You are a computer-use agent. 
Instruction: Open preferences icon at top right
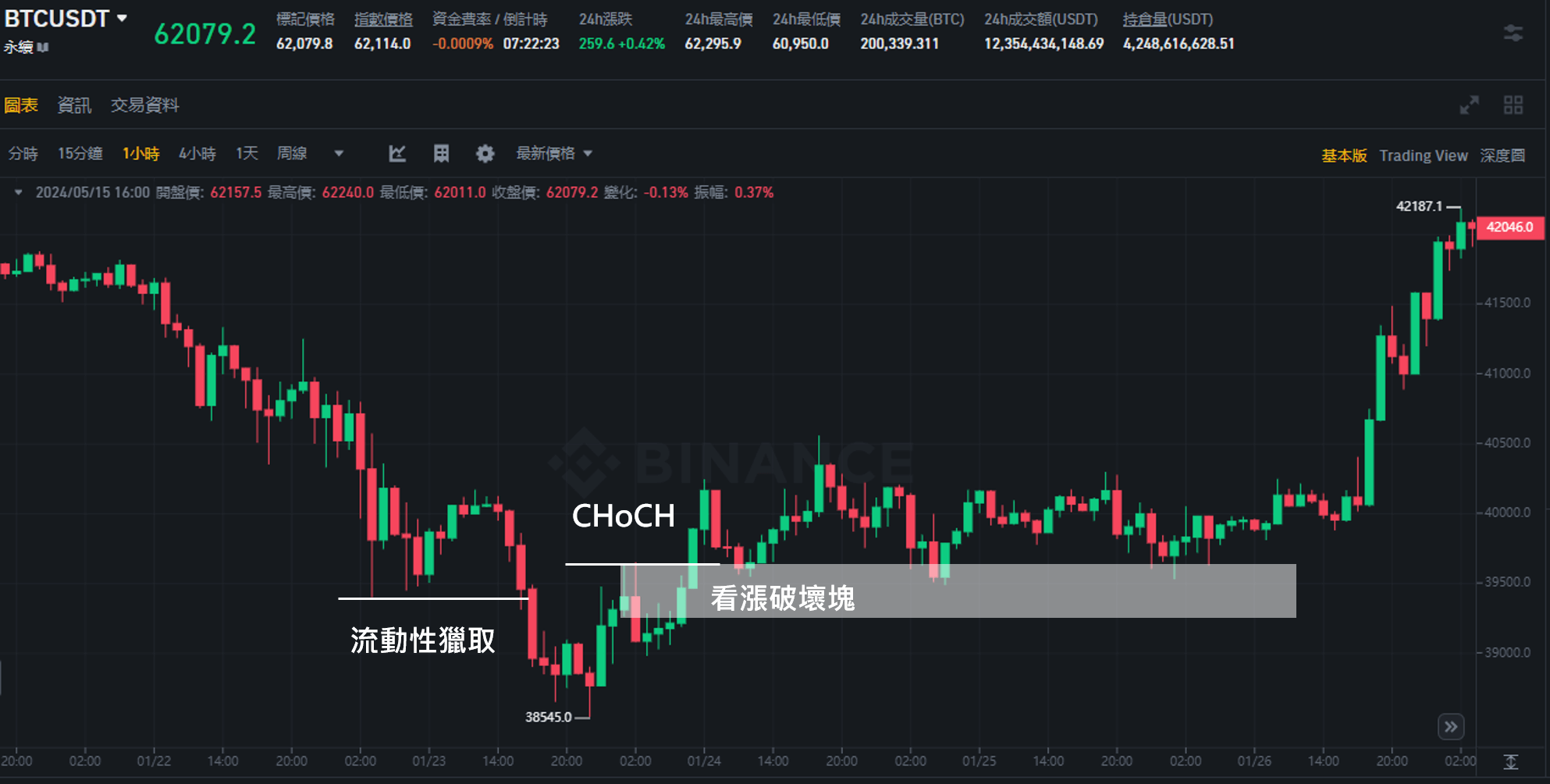(x=1515, y=33)
